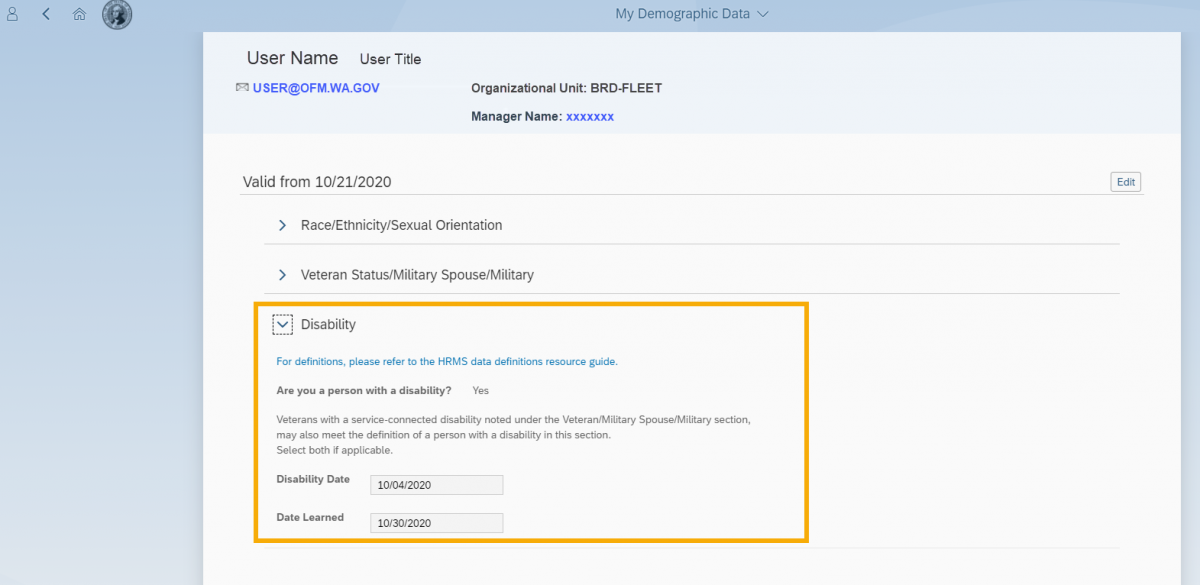The width and height of the screenshot is (1200, 585).
Task: Select the Veteran Status/Military Spouse/Military title
Action: point(417,274)
